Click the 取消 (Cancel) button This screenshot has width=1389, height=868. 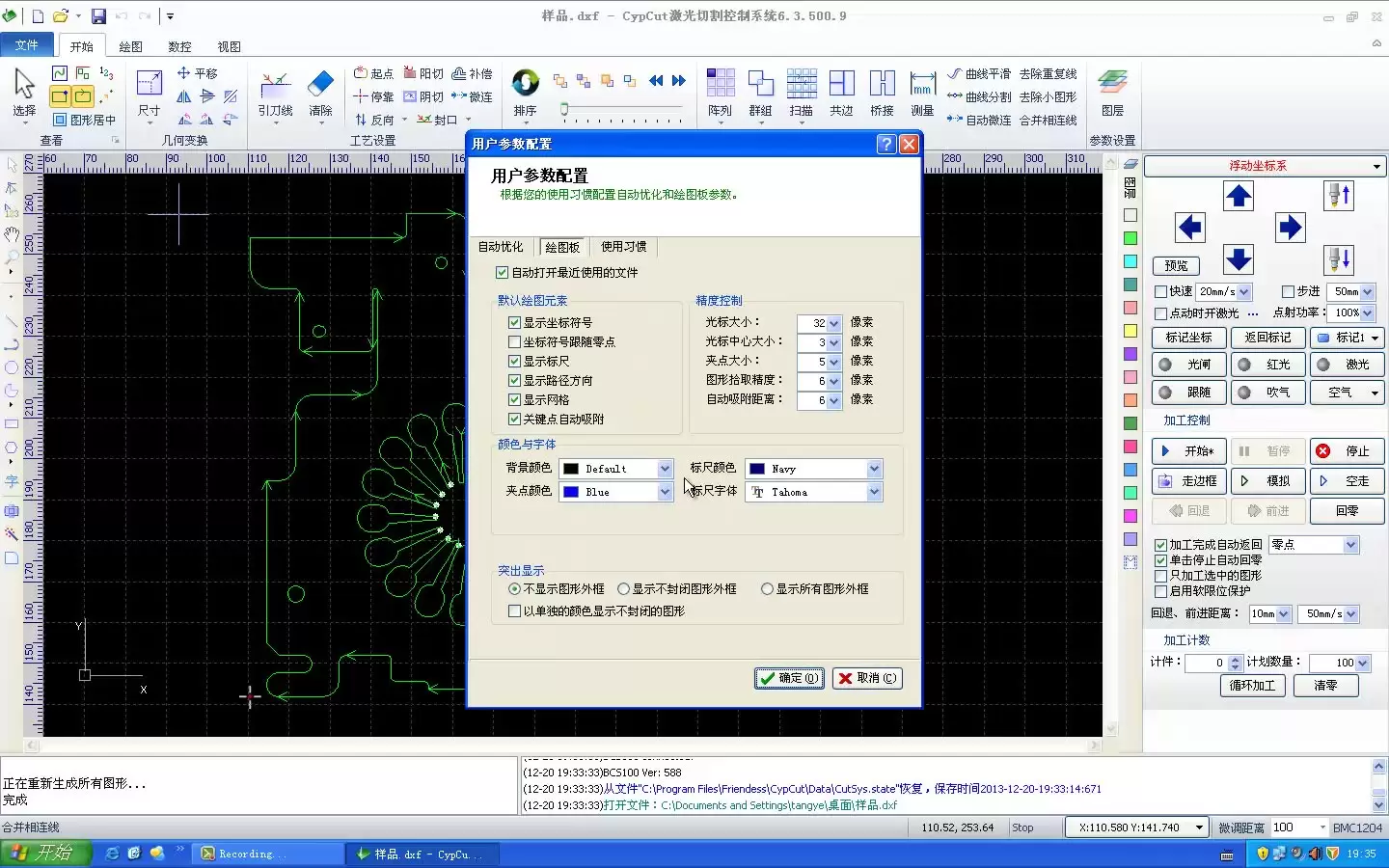click(867, 678)
